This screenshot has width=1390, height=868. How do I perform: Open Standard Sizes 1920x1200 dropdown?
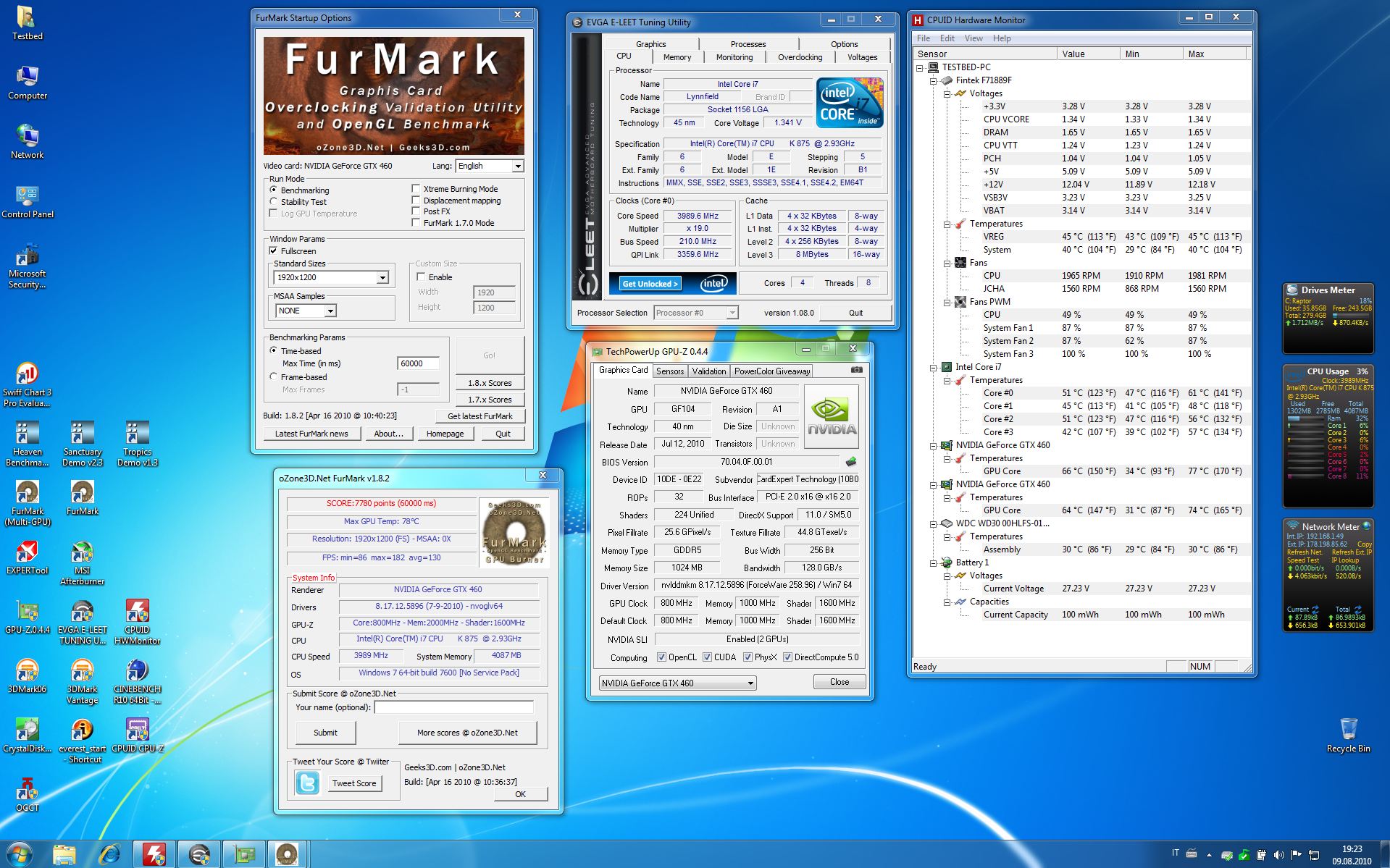(x=332, y=277)
